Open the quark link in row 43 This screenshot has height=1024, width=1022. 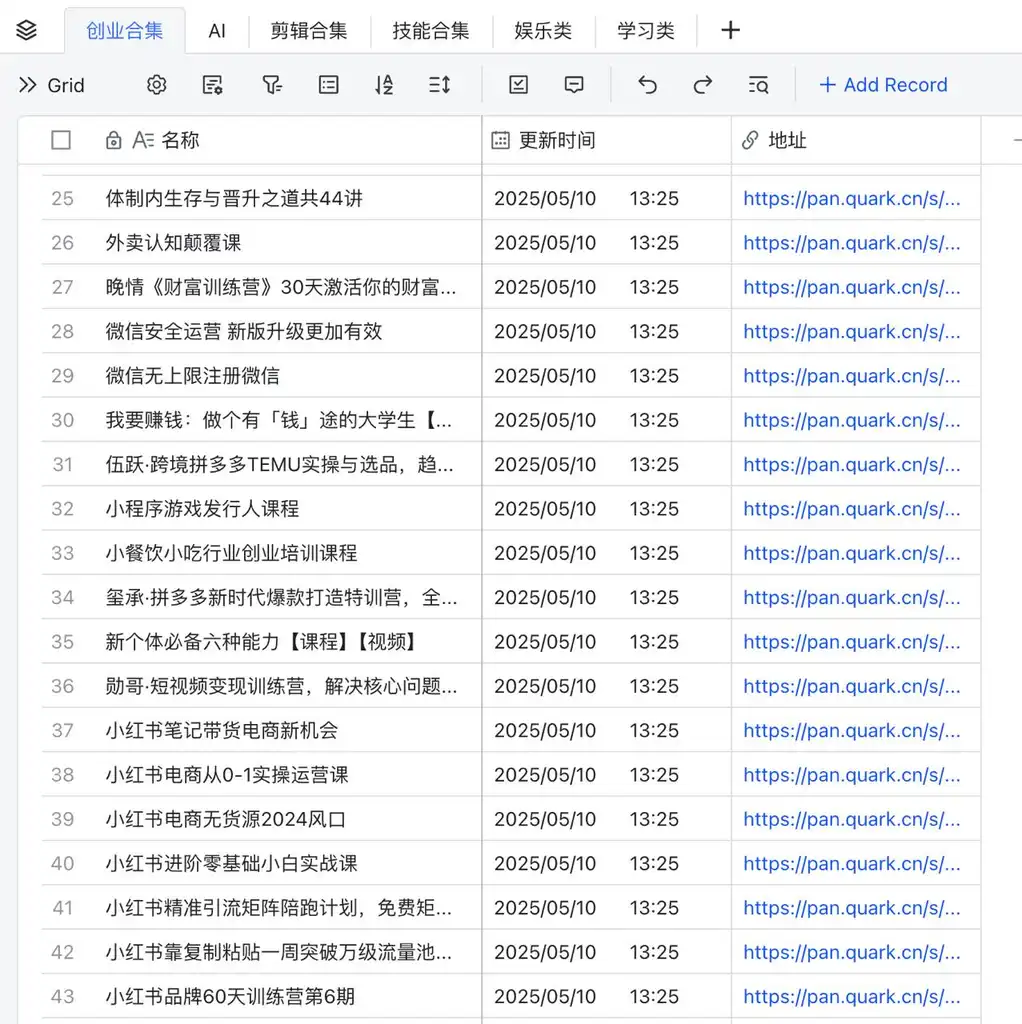coord(852,997)
